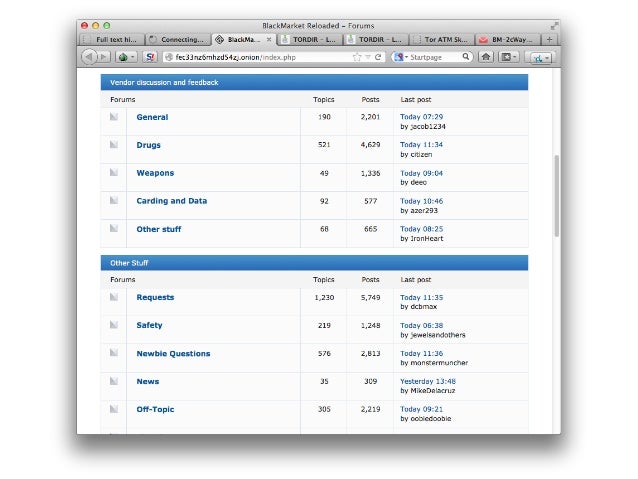Click the status icon beside Safety forum
Screen dimensions: 638x479
coord(114,325)
